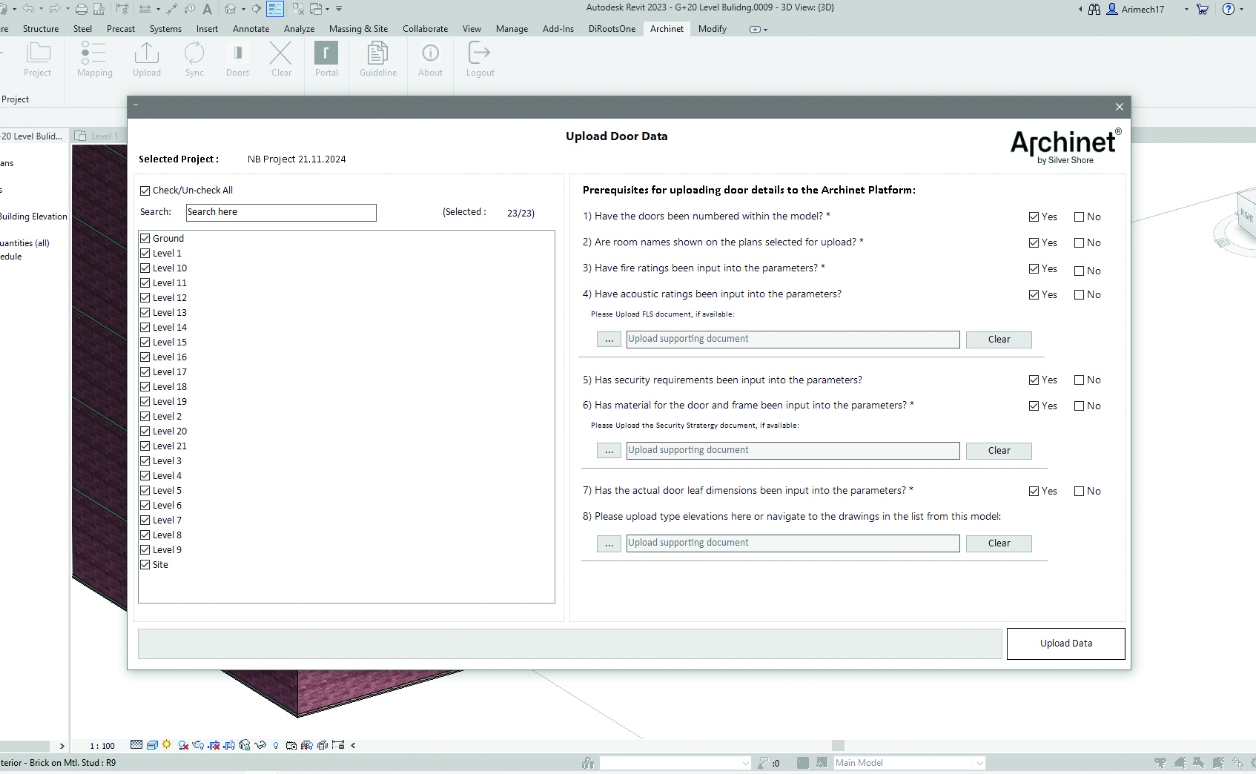The height and width of the screenshot is (774, 1256).
Task: Switch to the Collaborate ribbon tab
Action: click(x=425, y=29)
